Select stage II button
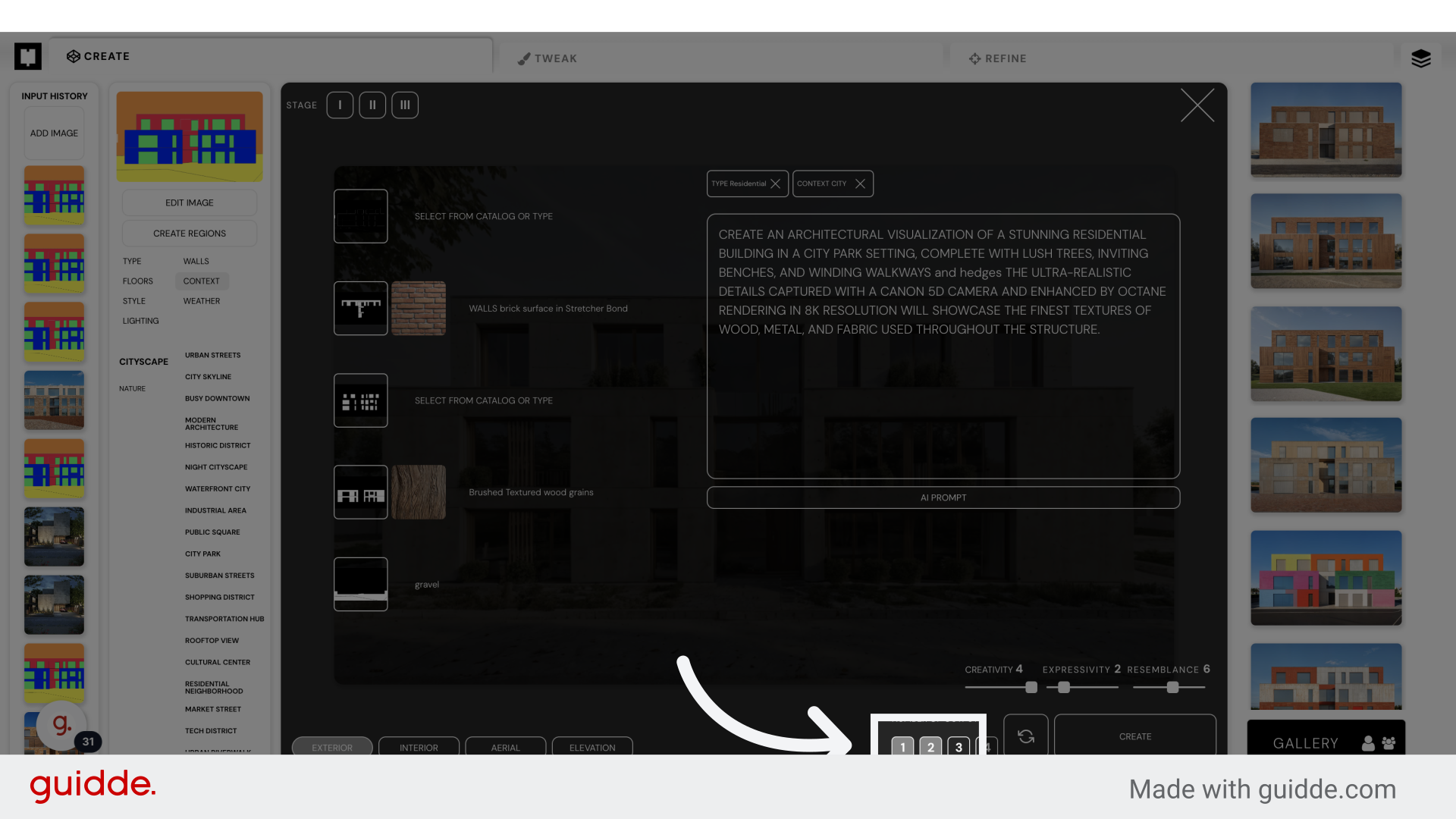 pyautogui.click(x=372, y=105)
